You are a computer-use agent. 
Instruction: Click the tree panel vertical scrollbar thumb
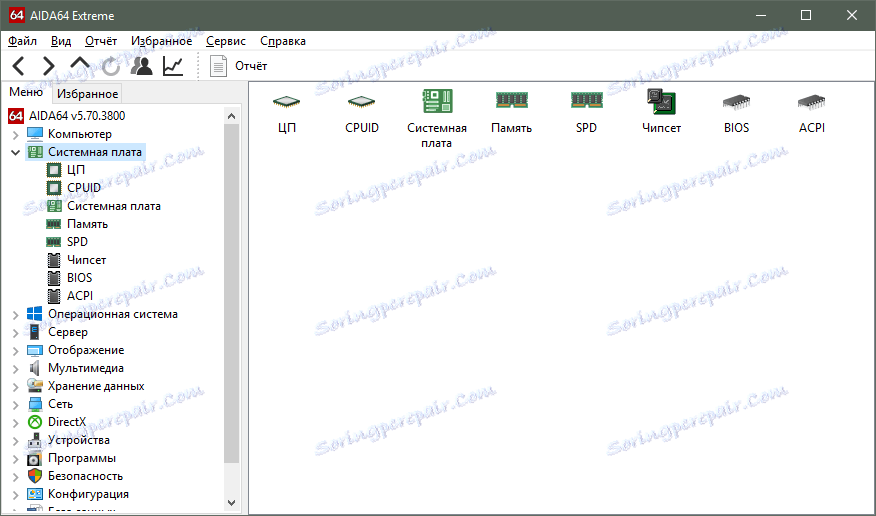(232, 294)
